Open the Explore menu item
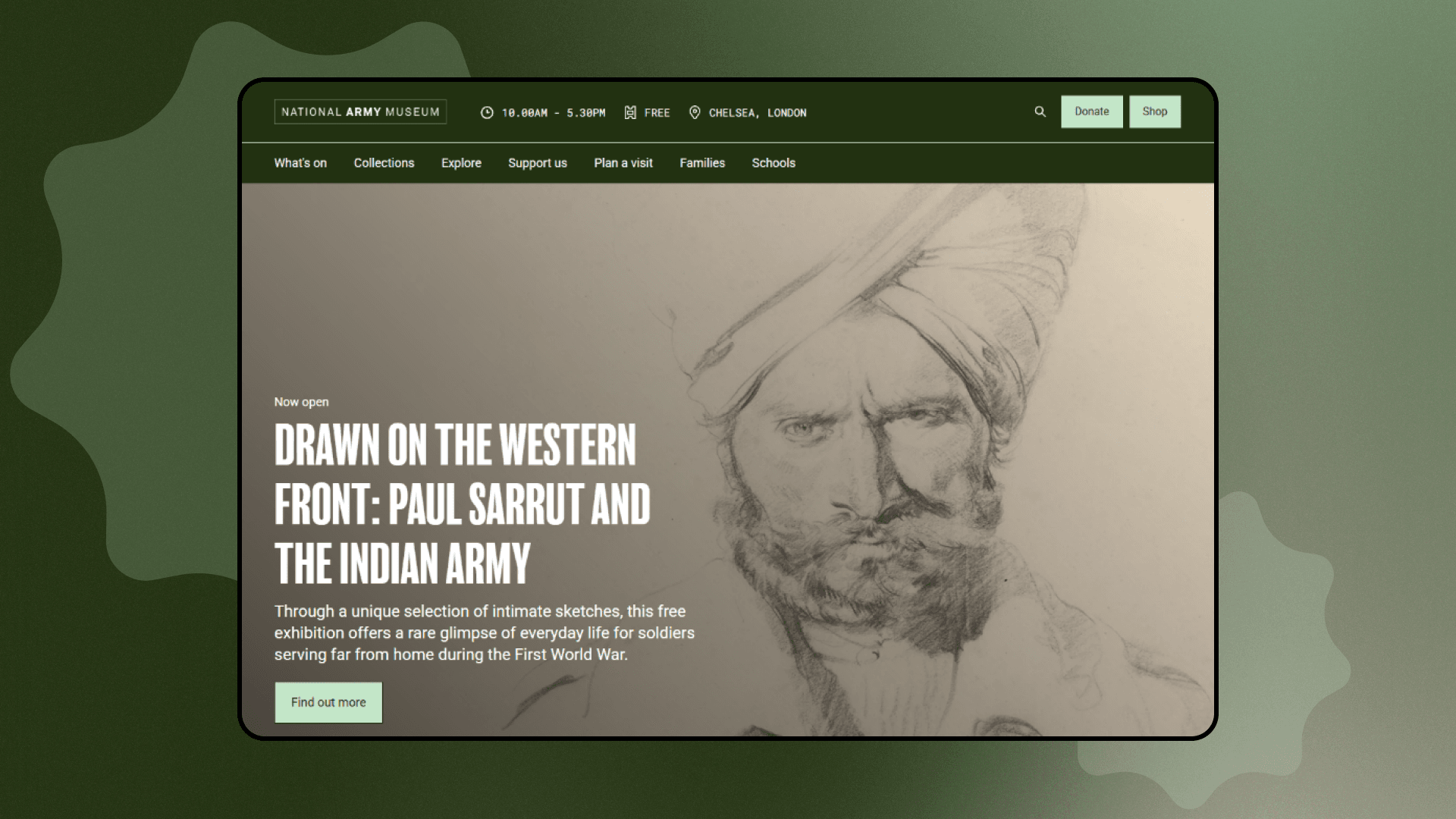The image size is (1456, 819). point(461,163)
